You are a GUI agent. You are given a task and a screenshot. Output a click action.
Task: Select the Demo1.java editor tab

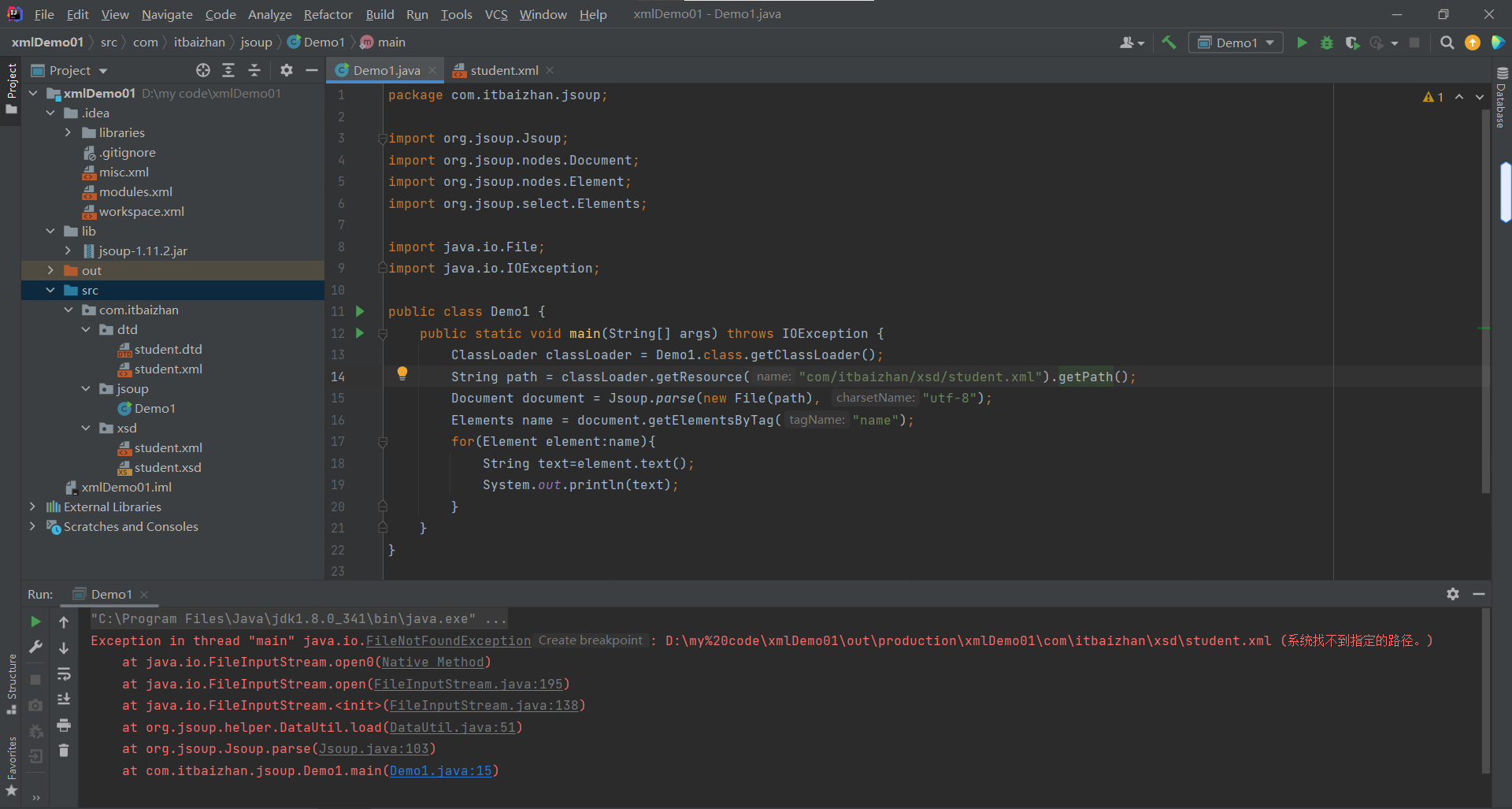(x=386, y=70)
